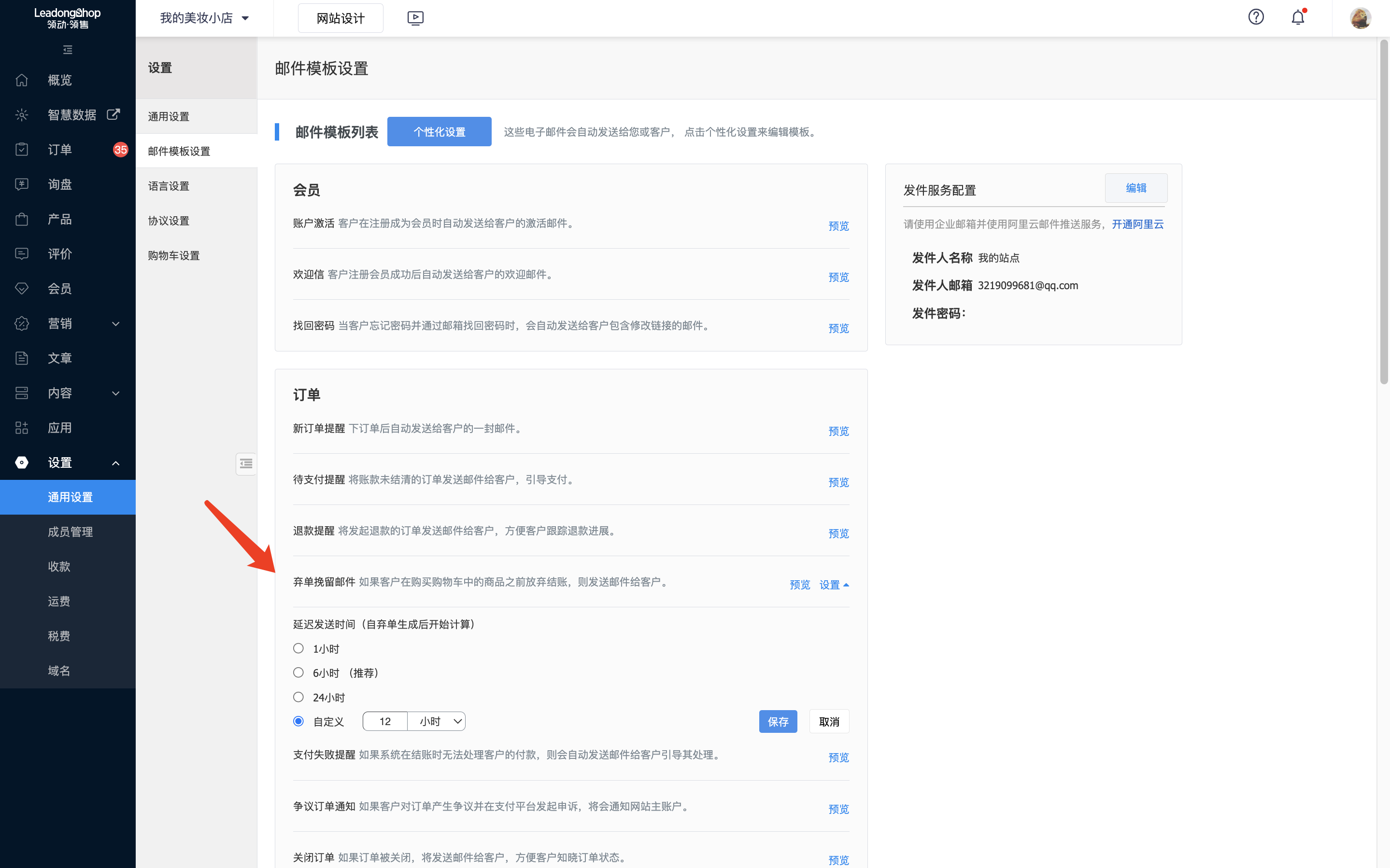Select the 24小时 delay radio button
The height and width of the screenshot is (868, 1390).
coord(298,697)
